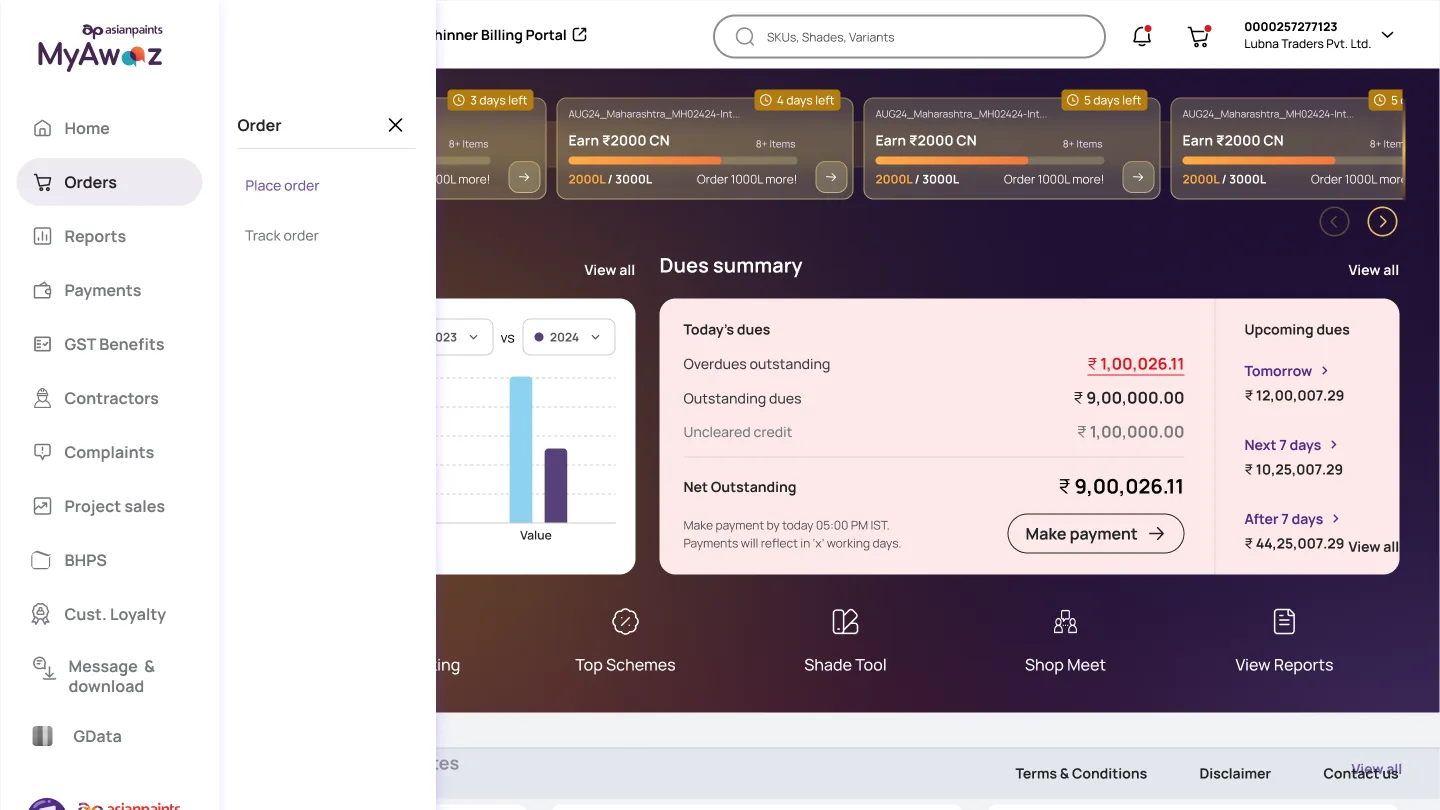The width and height of the screenshot is (1440, 810).
Task: Click Net Outstanding amount ₹9,00,026.11
Action: tap(1121, 487)
